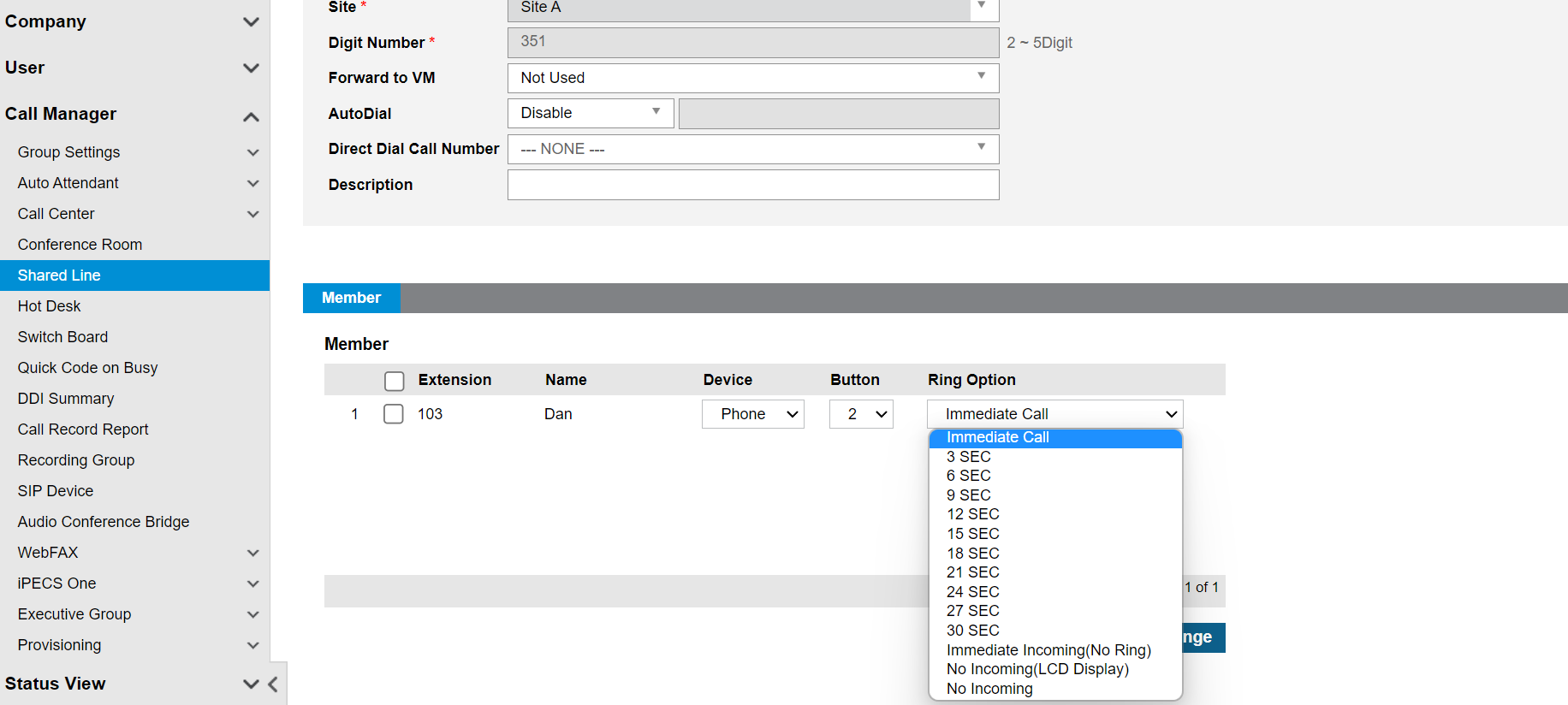The image size is (1568, 705).
Task: Open the Forward to VM dropdown
Action: pyautogui.click(x=752, y=78)
